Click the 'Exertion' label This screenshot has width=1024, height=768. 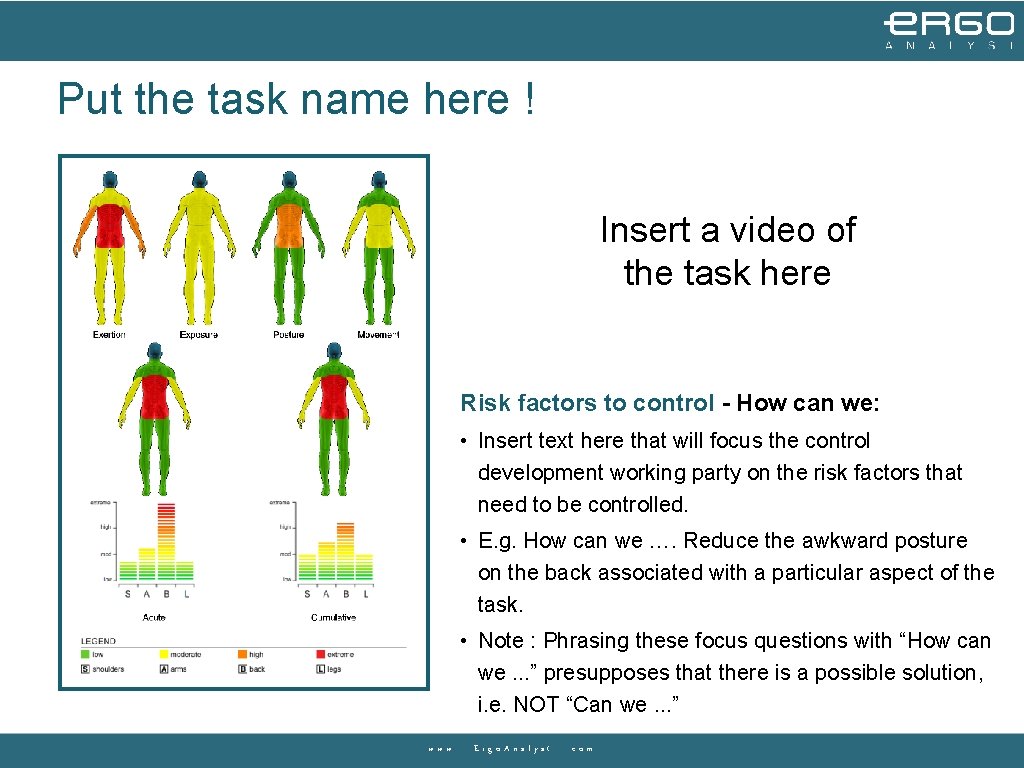coord(109,334)
